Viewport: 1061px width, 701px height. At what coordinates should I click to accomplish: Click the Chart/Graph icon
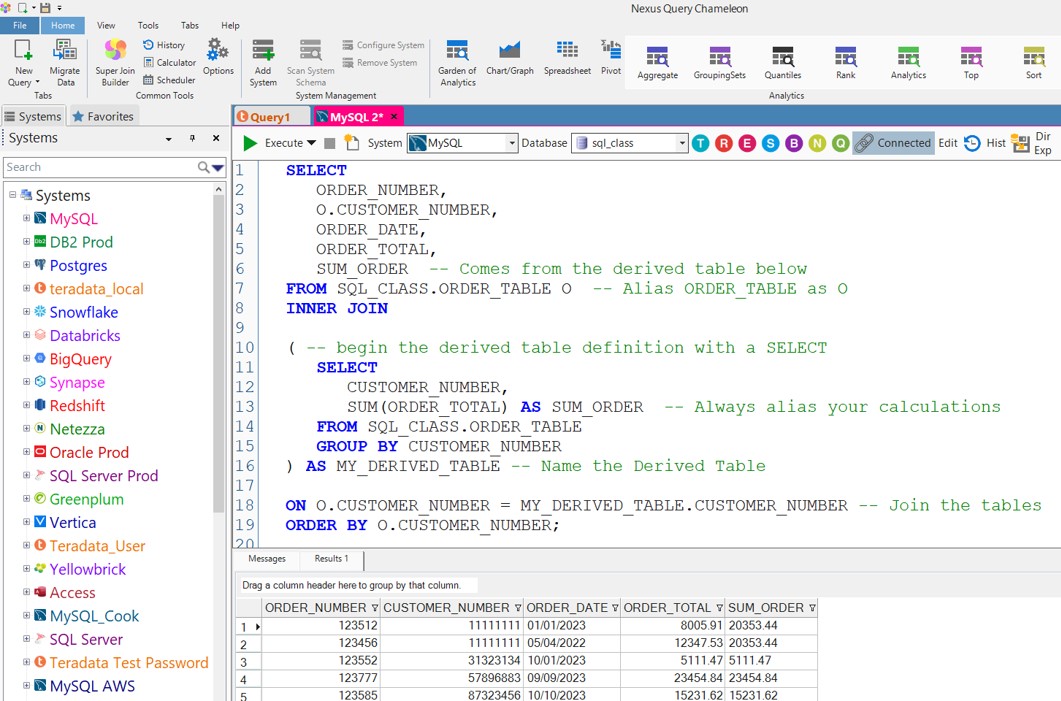(509, 51)
